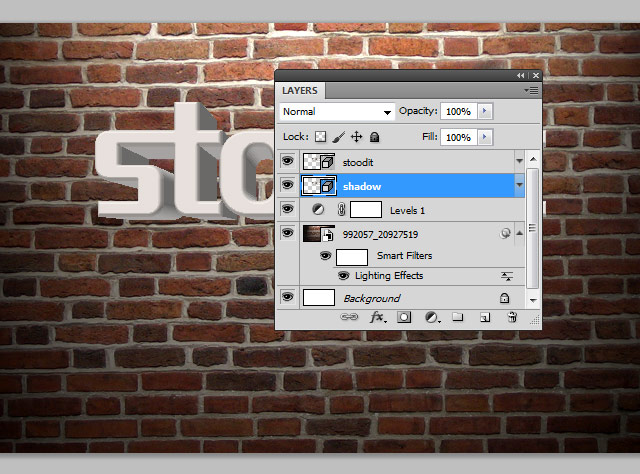Expand stoodit layer 3D properties arrow

tap(519, 161)
